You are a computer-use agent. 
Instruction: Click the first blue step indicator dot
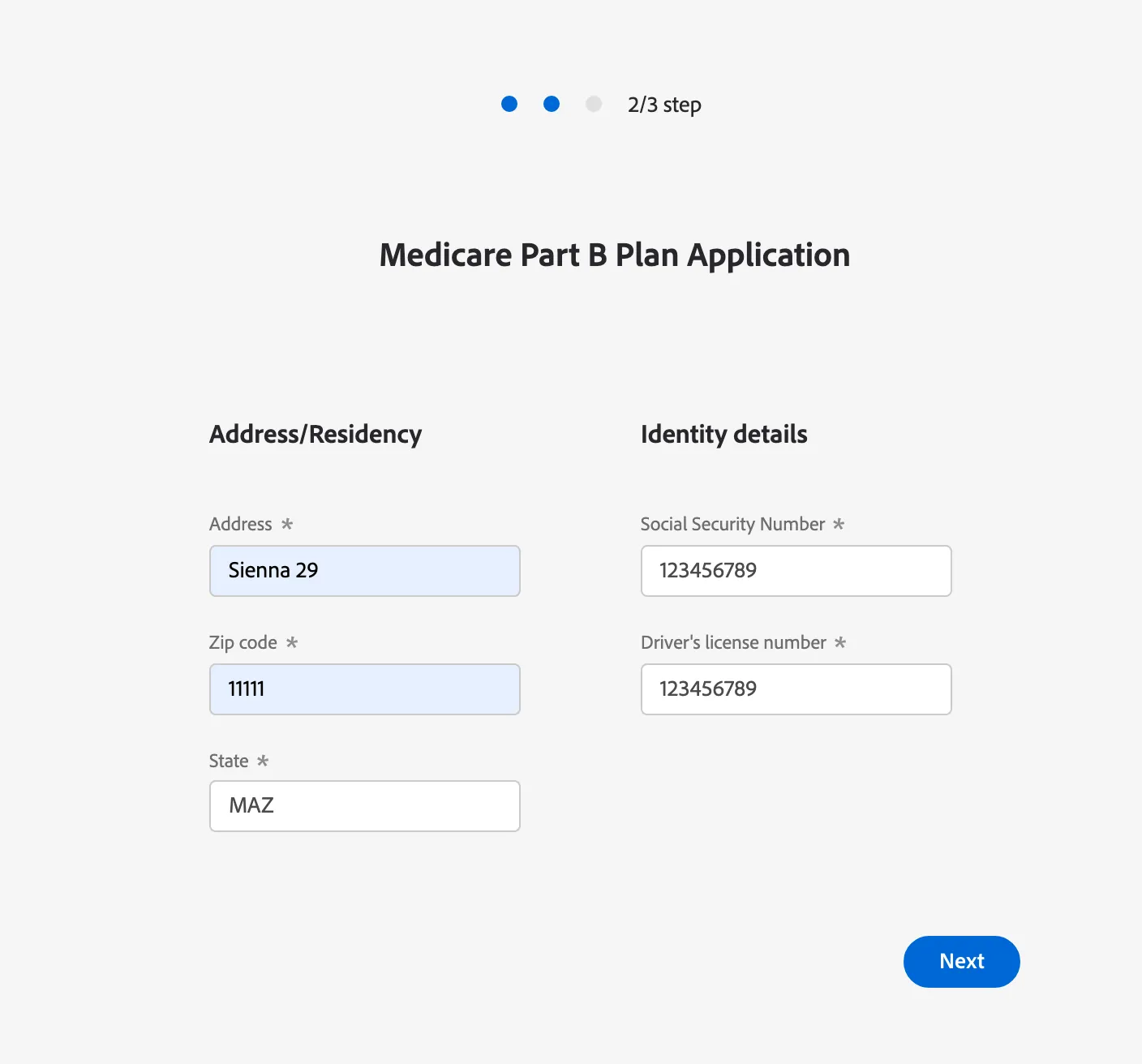click(509, 104)
